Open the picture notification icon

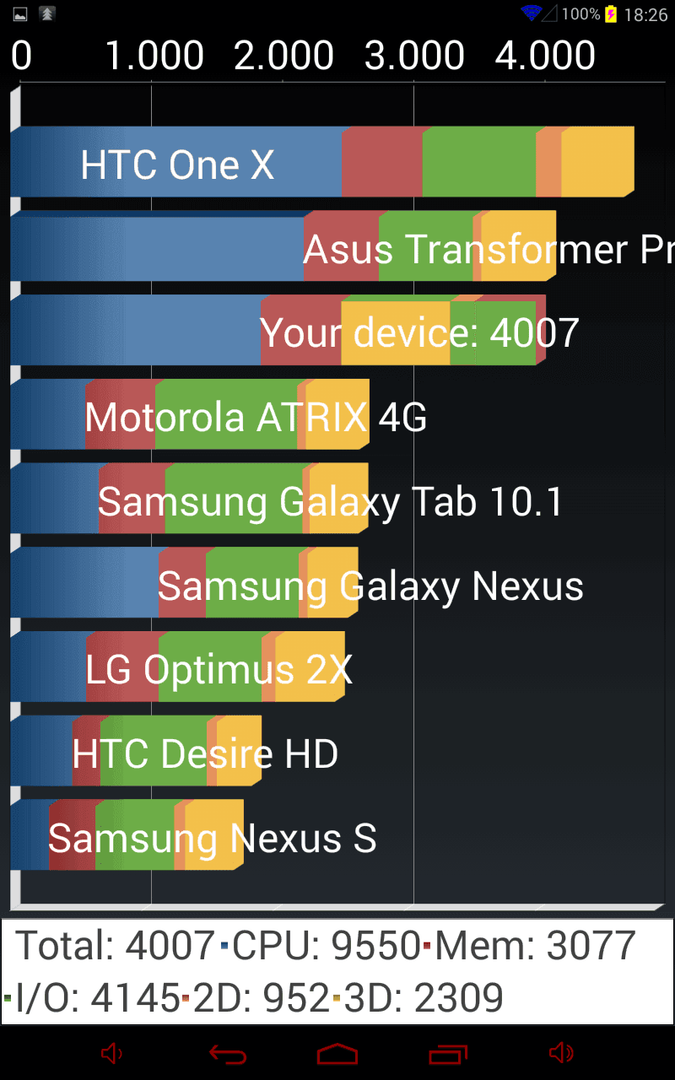(x=20, y=13)
